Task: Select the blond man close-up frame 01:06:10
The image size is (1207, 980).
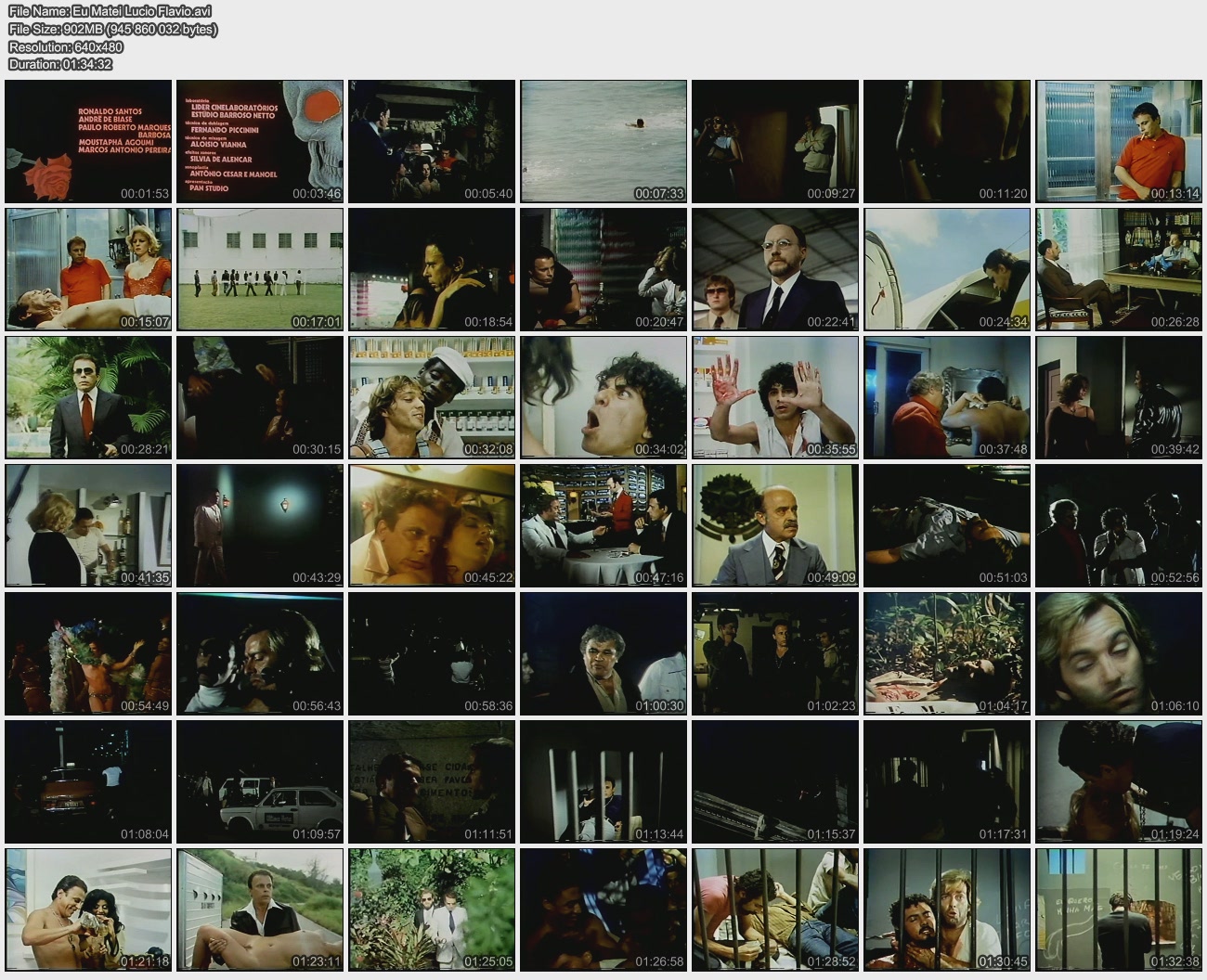Action: [1119, 653]
